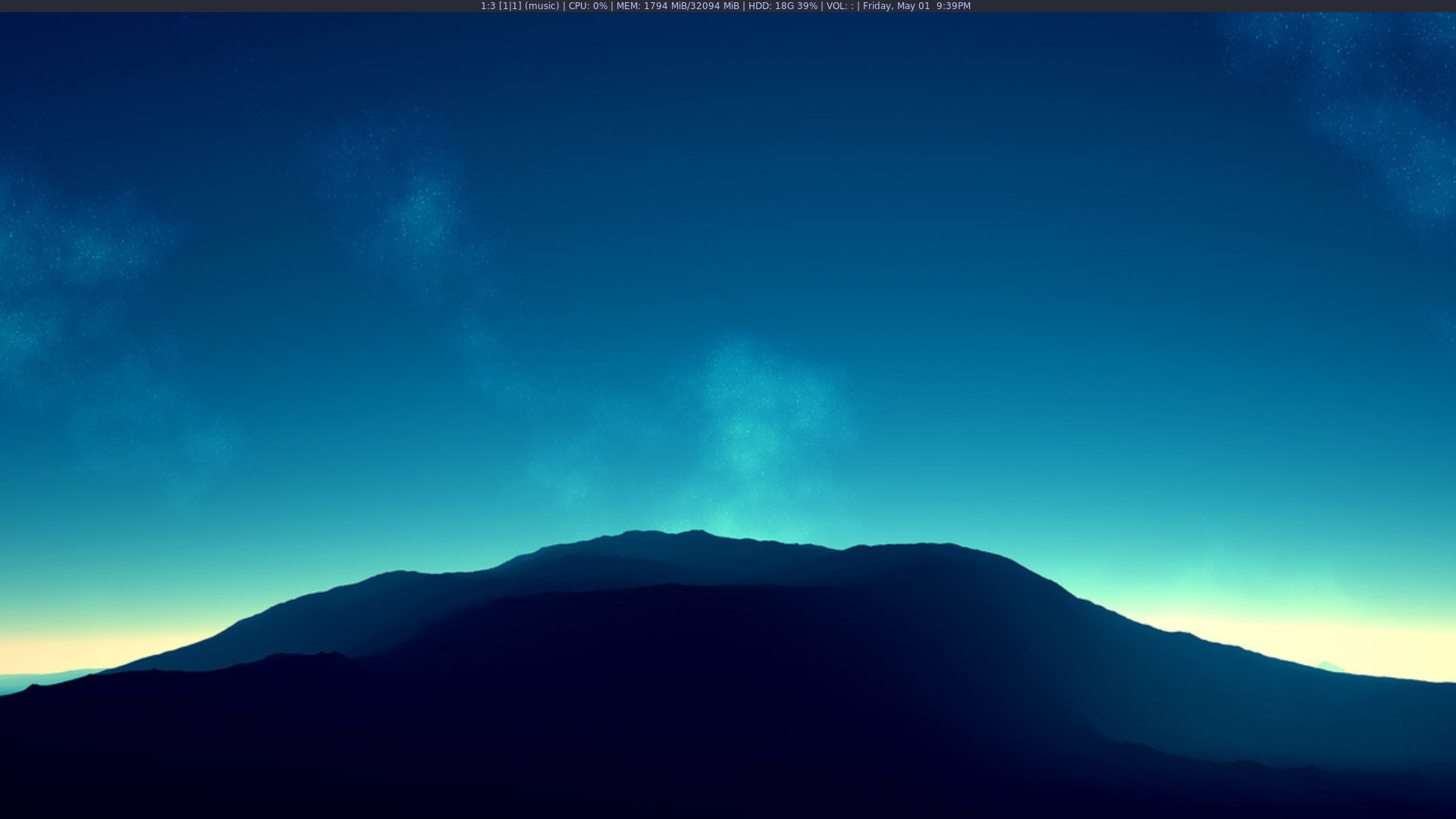Click the HDD: 18G 39% entry
Image resolution: width=1456 pixels, height=819 pixels.
[783, 6]
